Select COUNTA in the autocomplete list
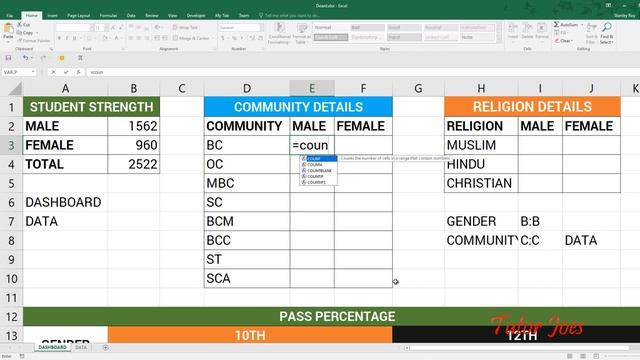The image size is (640, 360). 319,164
